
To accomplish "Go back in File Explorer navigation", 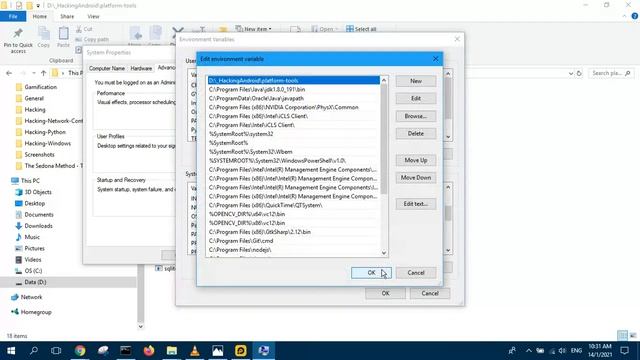I will (9, 73).
